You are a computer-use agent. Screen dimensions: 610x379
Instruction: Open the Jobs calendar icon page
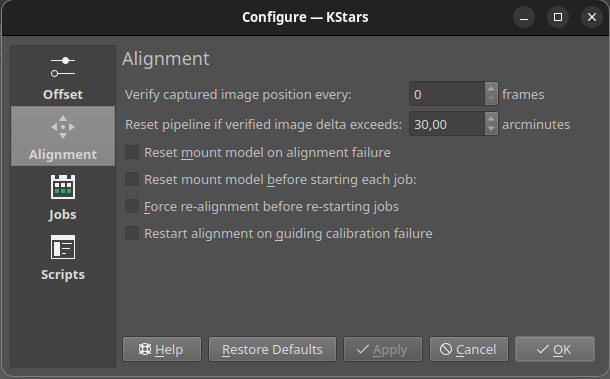(x=63, y=187)
